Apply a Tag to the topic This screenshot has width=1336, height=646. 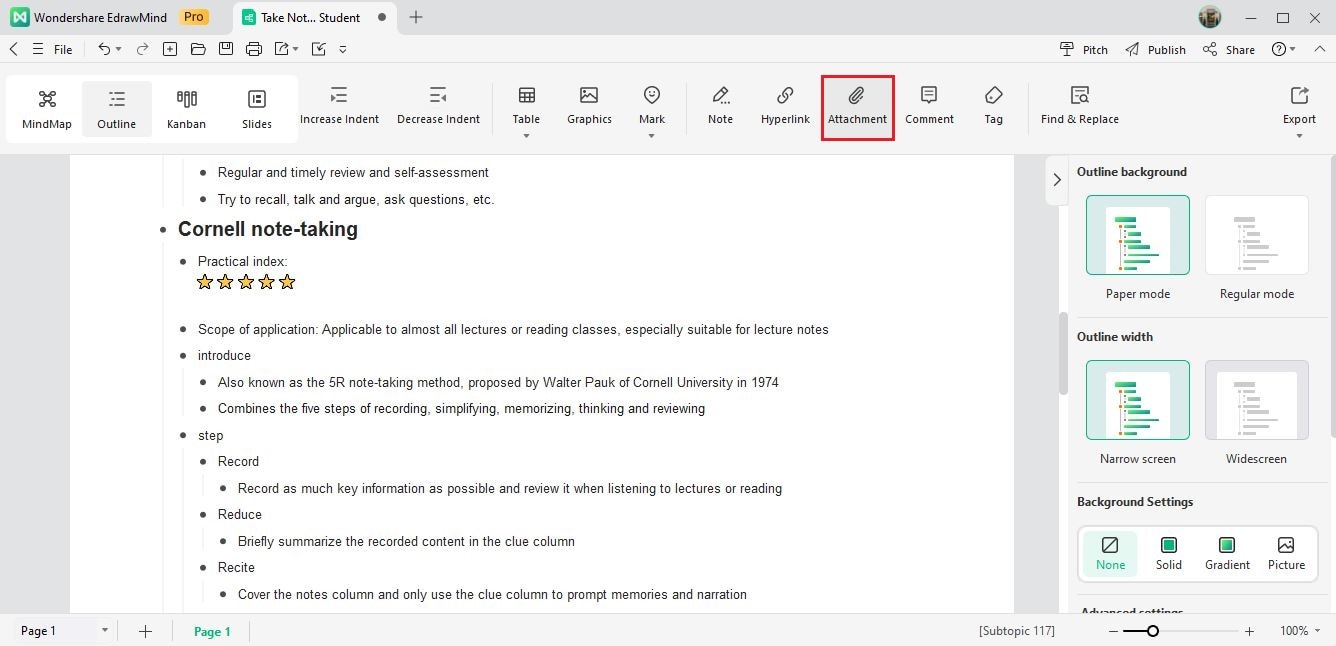(993, 106)
